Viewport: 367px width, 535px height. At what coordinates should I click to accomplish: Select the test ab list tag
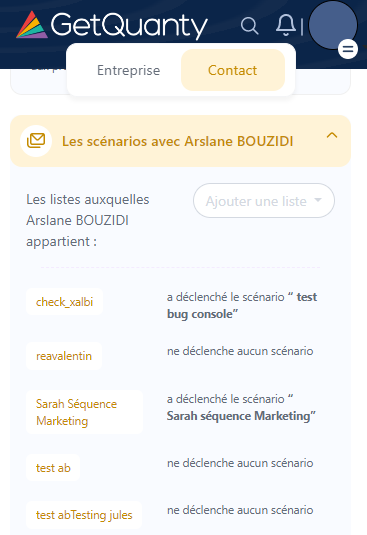pos(53,467)
